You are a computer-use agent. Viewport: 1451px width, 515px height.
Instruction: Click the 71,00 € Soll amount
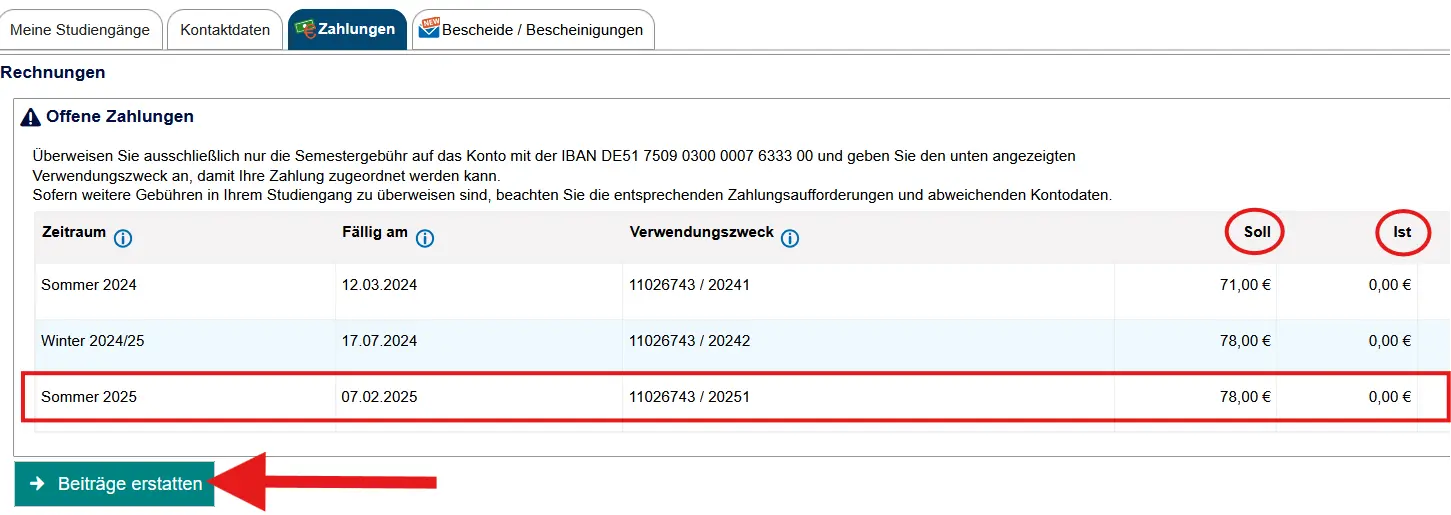click(1244, 285)
